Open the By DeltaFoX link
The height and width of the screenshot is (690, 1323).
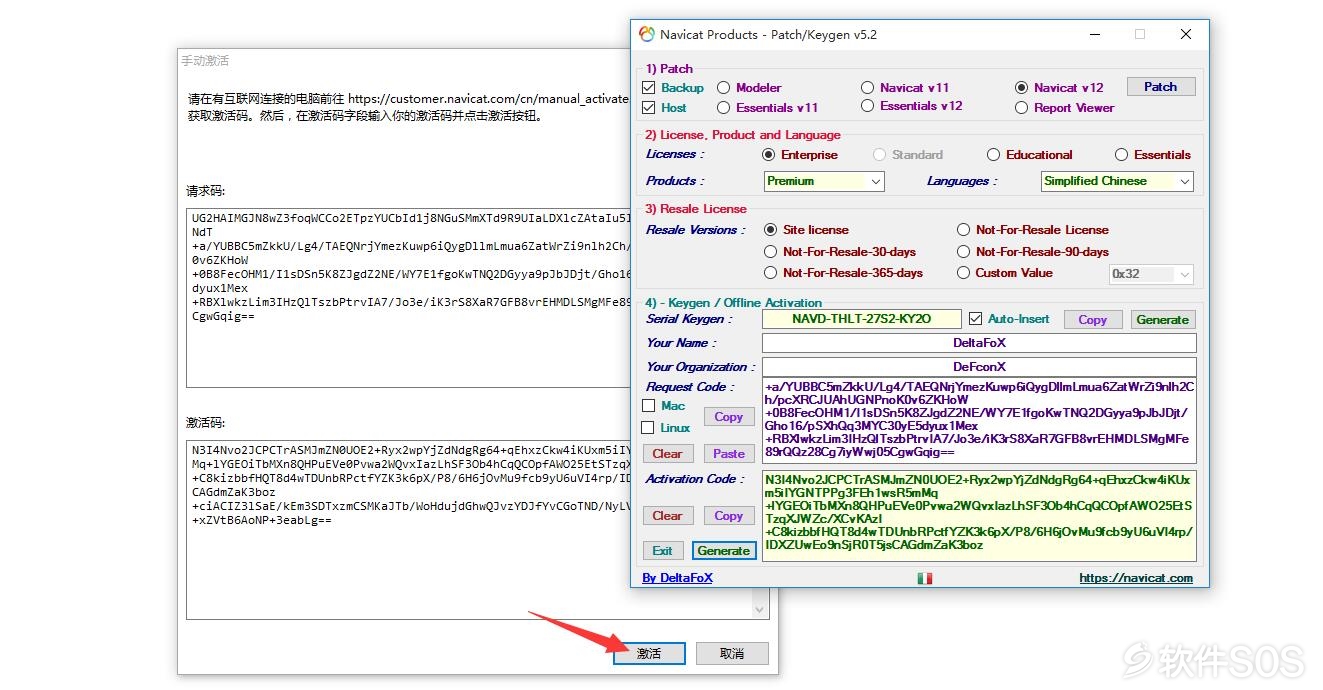pos(677,578)
